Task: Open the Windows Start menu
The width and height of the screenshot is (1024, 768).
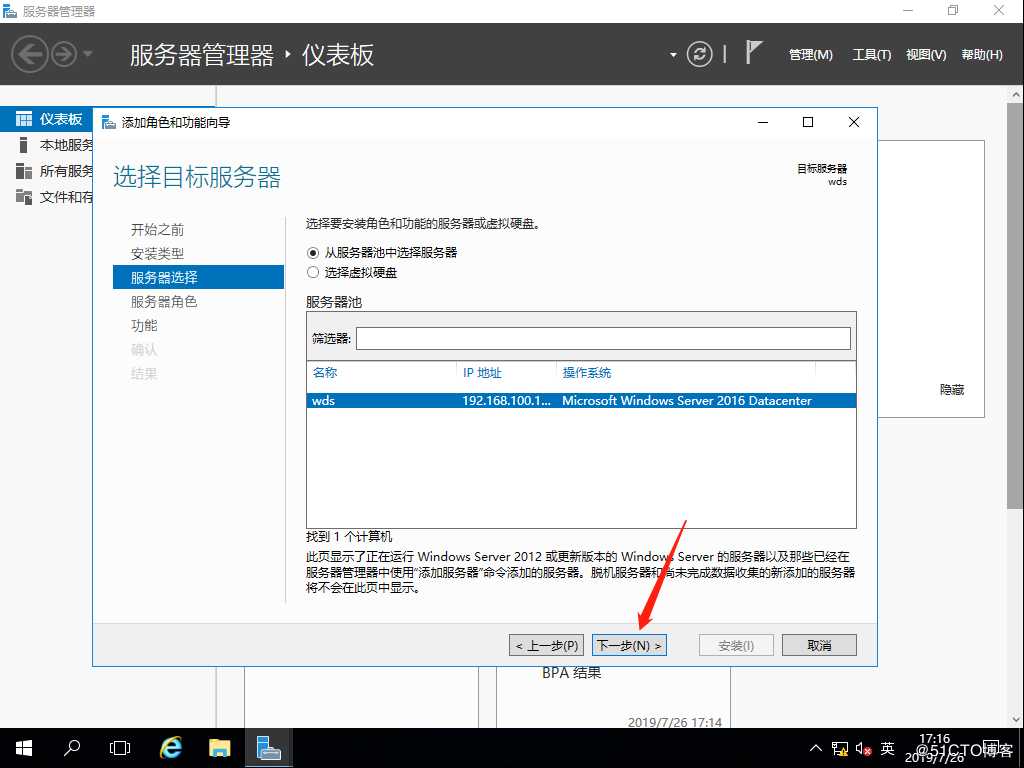Action: pos(24,748)
